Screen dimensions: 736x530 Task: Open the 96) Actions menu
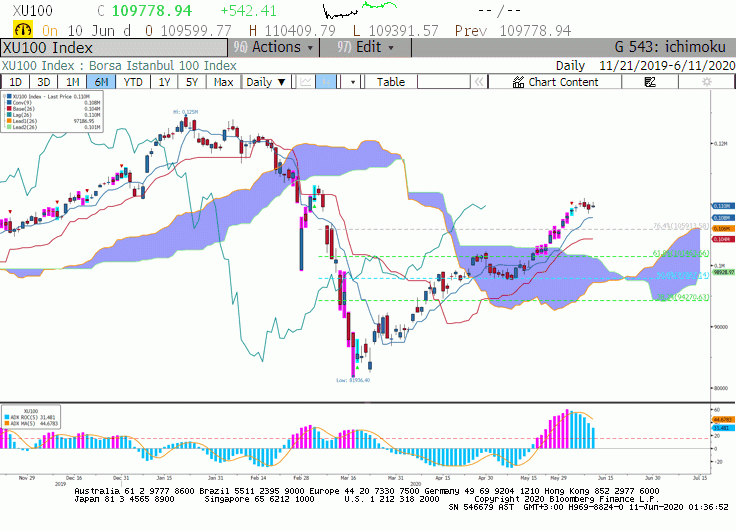[274, 47]
